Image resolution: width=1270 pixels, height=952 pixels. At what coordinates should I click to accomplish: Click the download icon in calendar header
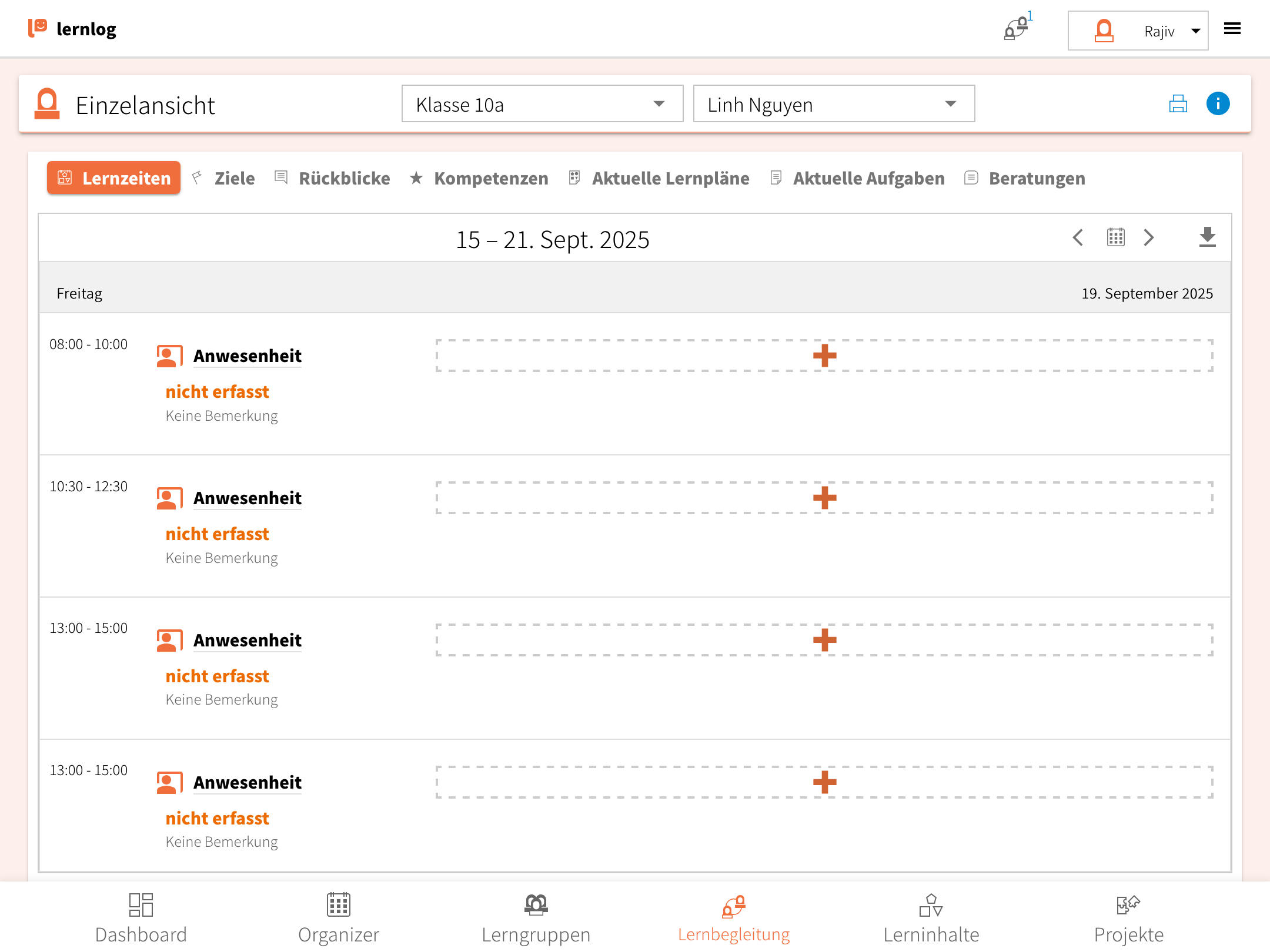coord(1207,237)
